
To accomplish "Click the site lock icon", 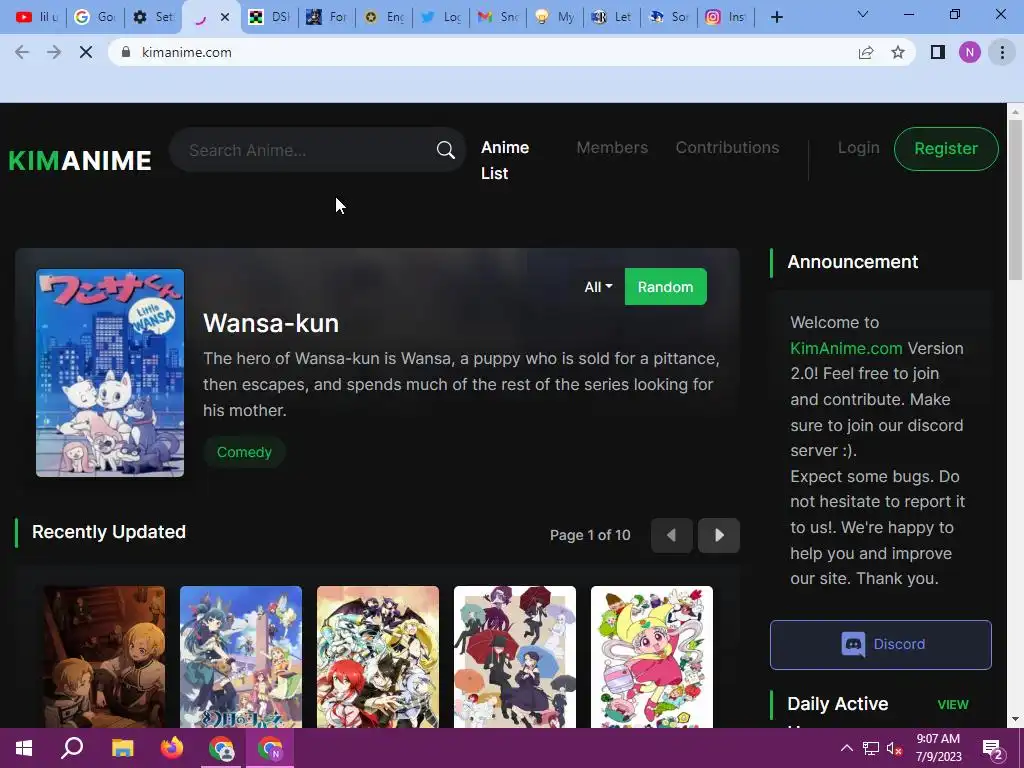I will [126, 52].
